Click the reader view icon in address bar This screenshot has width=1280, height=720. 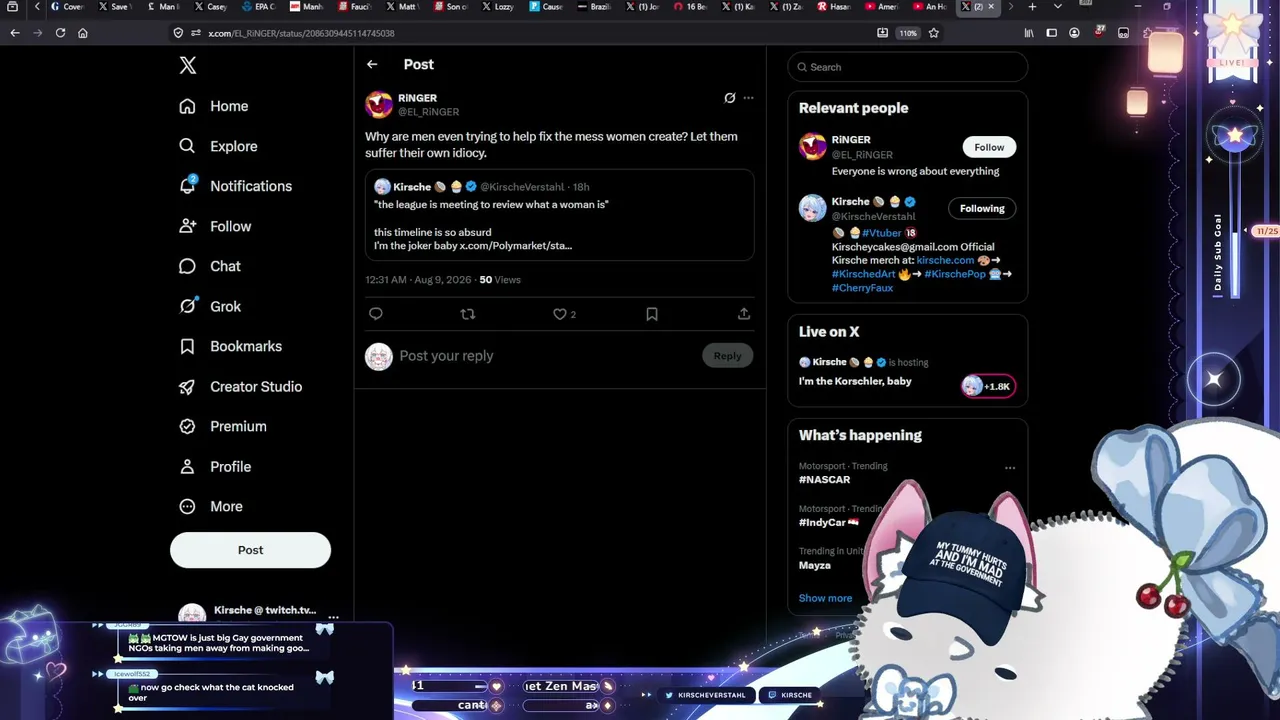click(x=882, y=33)
